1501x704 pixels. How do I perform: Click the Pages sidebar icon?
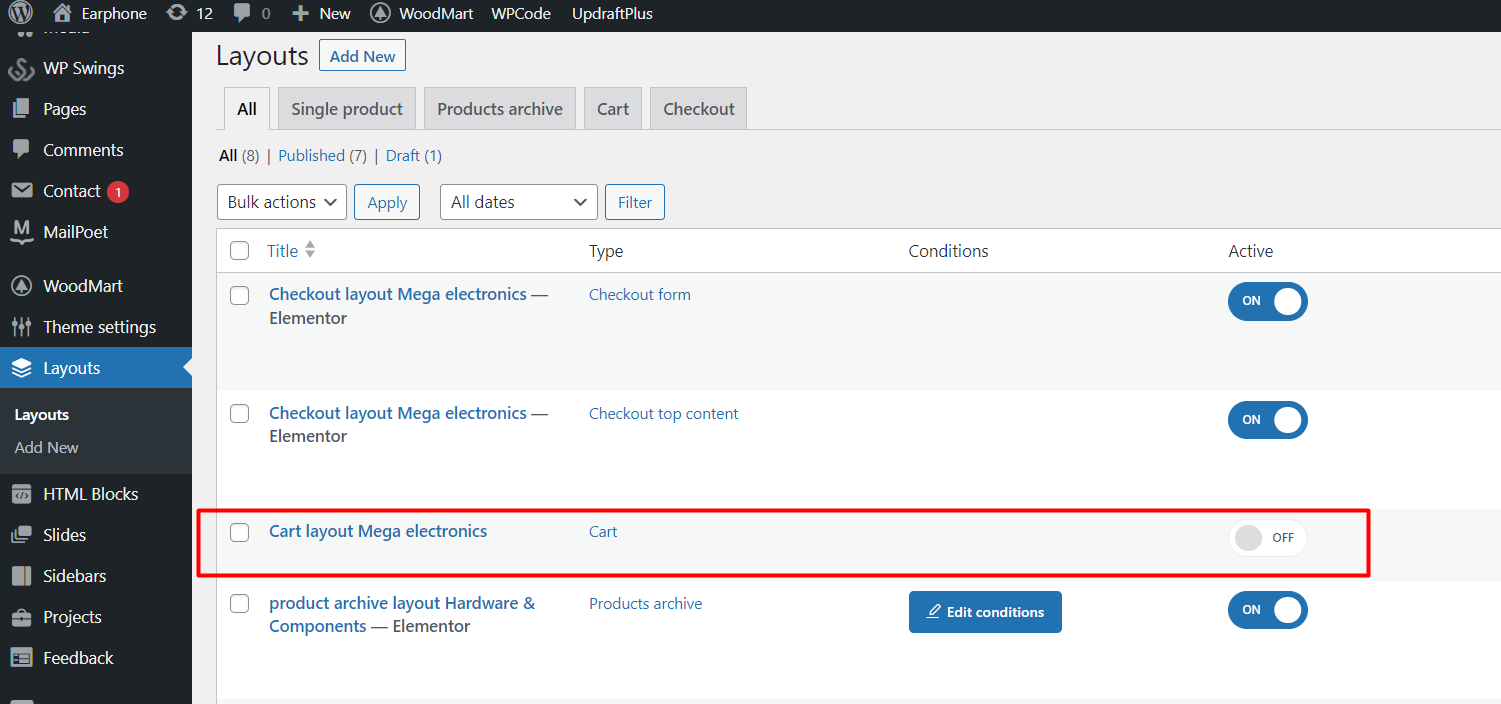point(22,109)
